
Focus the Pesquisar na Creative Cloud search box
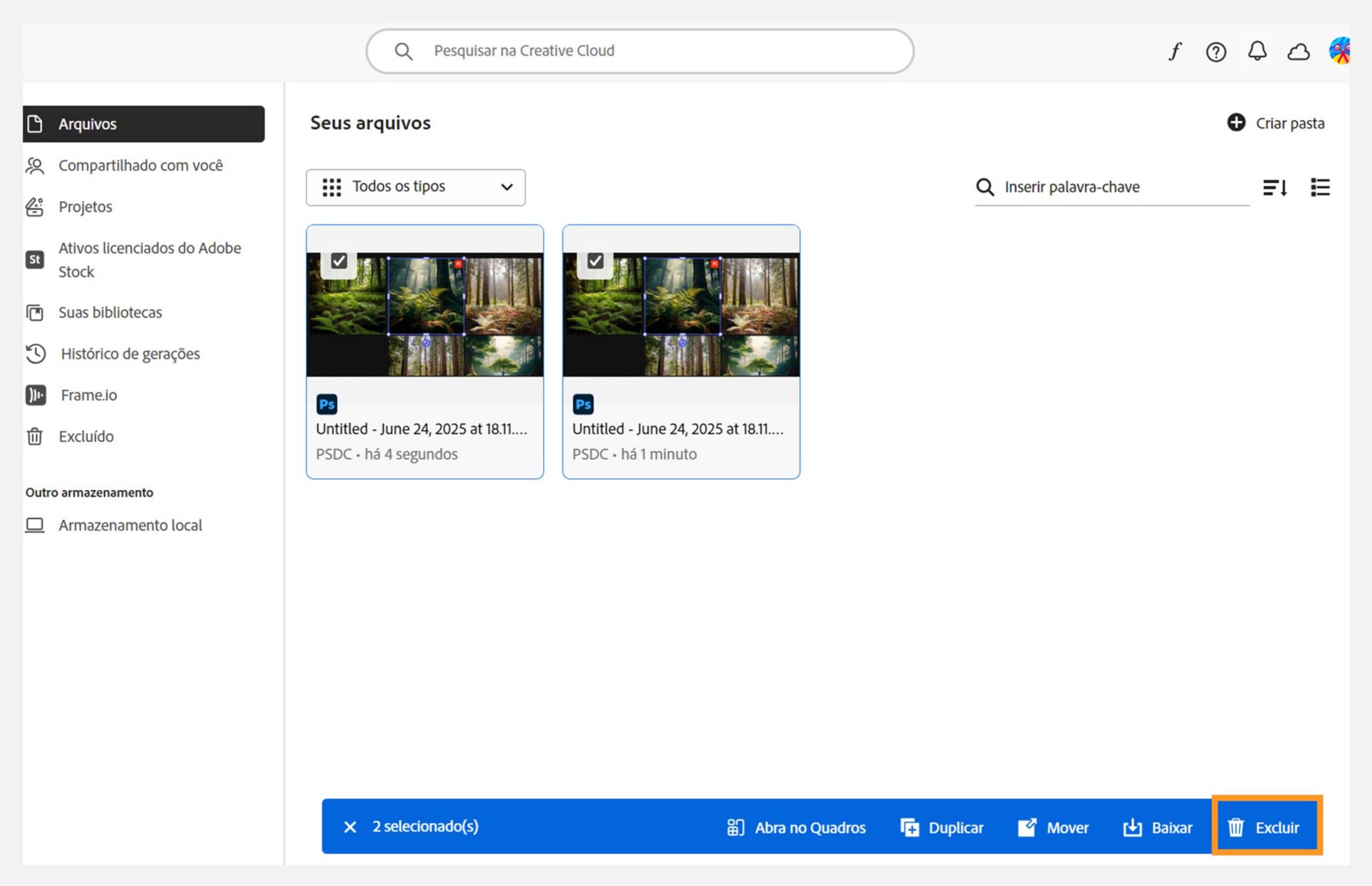click(x=640, y=51)
